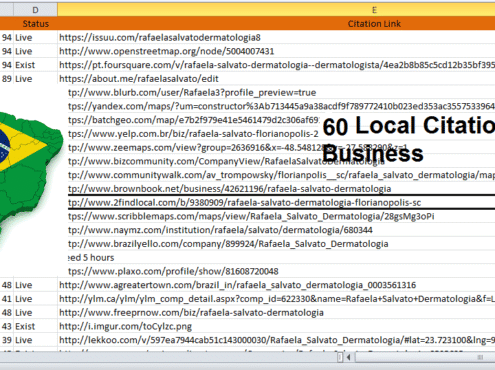
Task: Open the issuu.com rafaelasalvatodermatologia8 link
Action: click(x=160, y=37)
